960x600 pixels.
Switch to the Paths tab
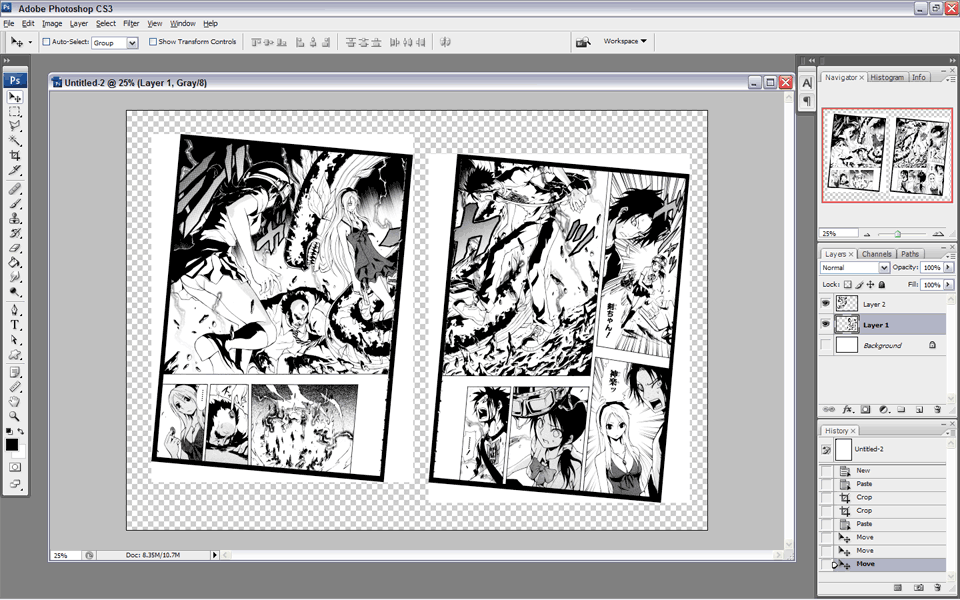click(910, 254)
